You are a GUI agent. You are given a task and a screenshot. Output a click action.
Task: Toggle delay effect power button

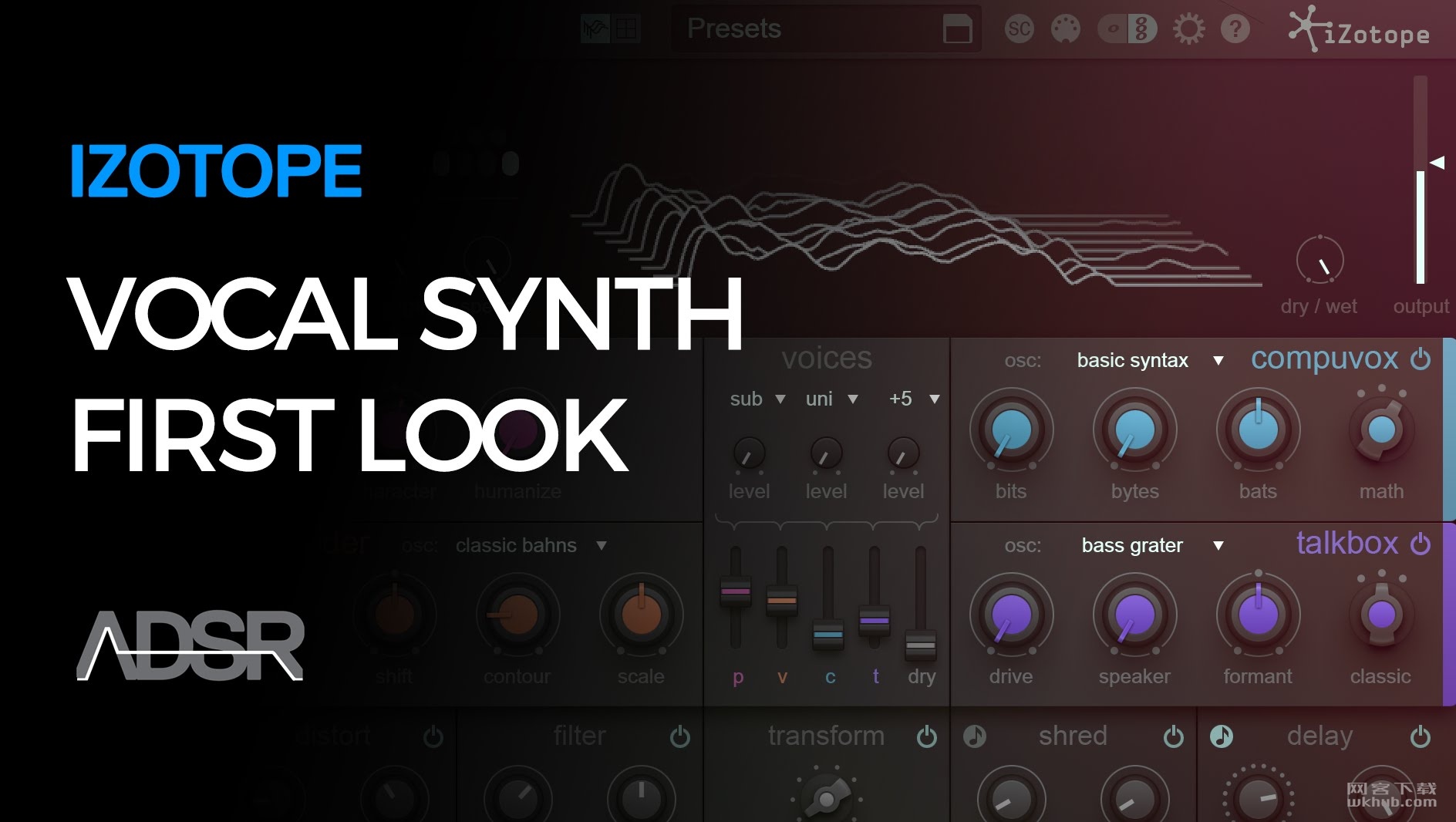1421,737
